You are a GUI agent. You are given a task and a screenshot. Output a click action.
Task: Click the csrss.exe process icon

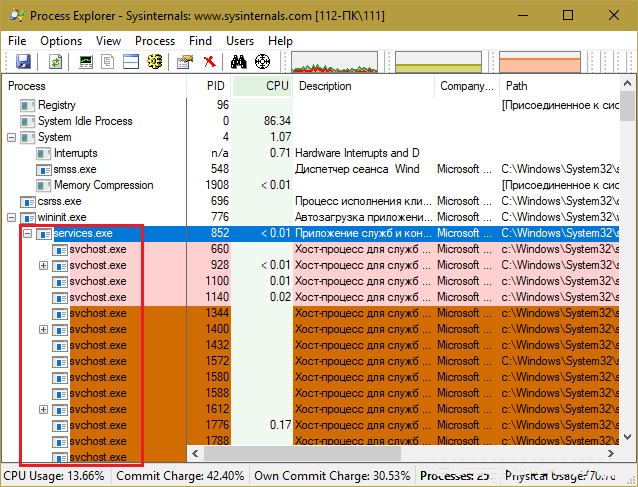pyautogui.click(x=27, y=201)
